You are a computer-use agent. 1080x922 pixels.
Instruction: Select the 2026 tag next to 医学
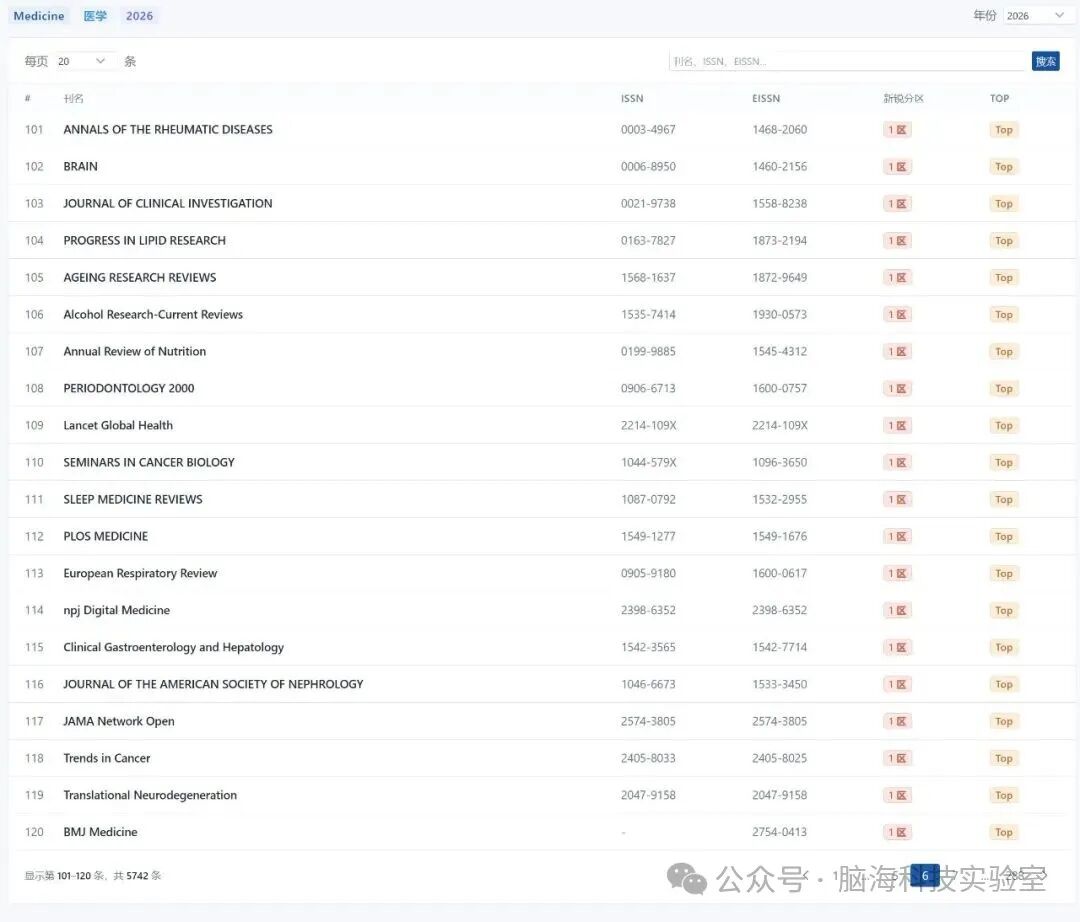point(139,16)
